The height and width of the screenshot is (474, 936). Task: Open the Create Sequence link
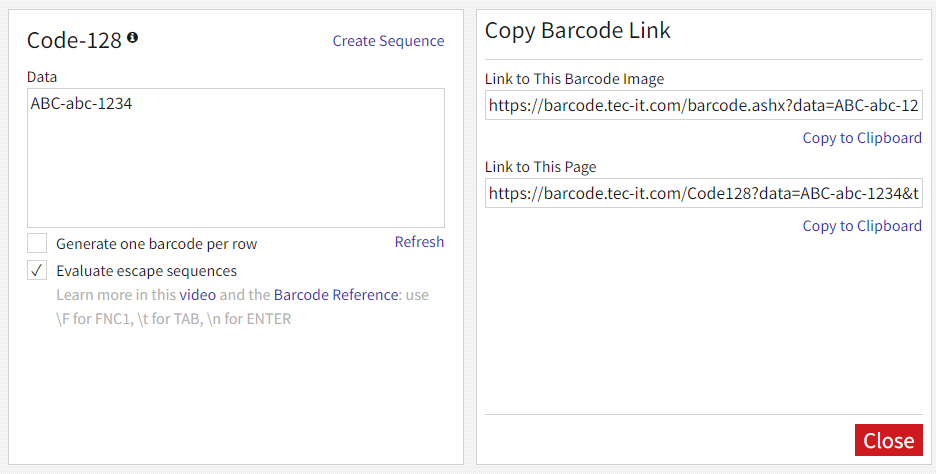(x=388, y=41)
